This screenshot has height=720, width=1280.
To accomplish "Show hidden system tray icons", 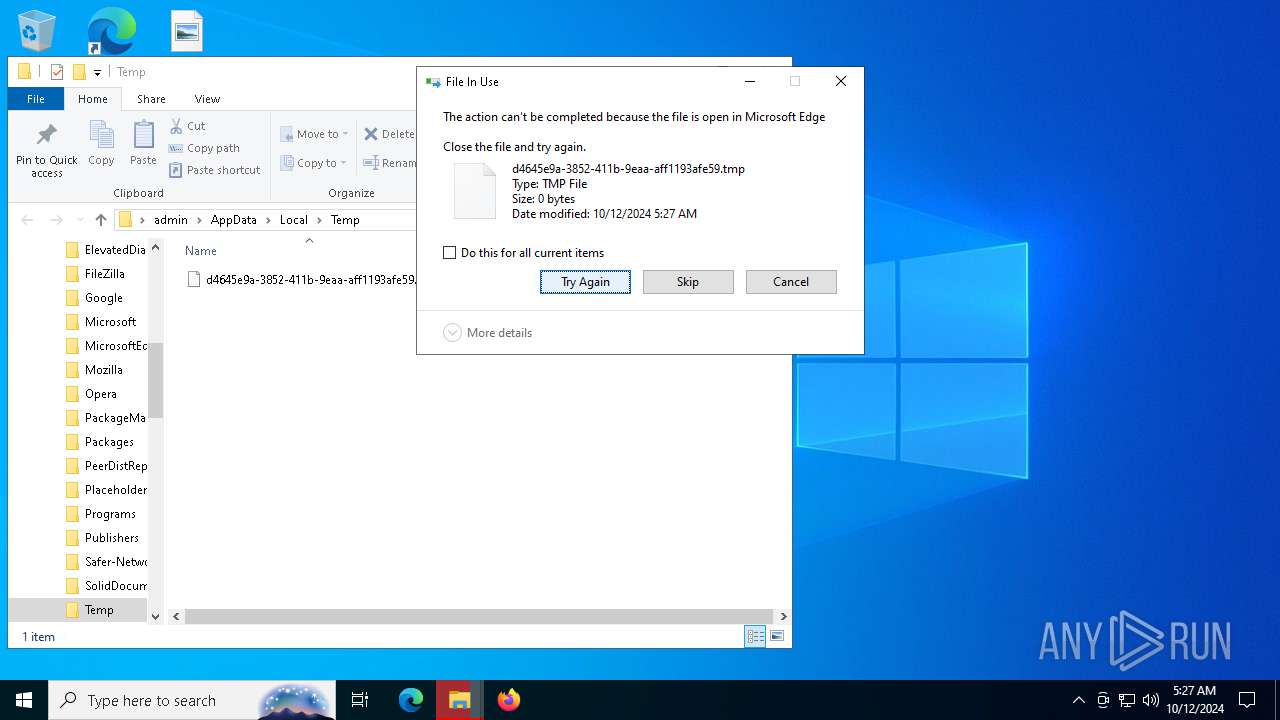I will tap(1078, 700).
